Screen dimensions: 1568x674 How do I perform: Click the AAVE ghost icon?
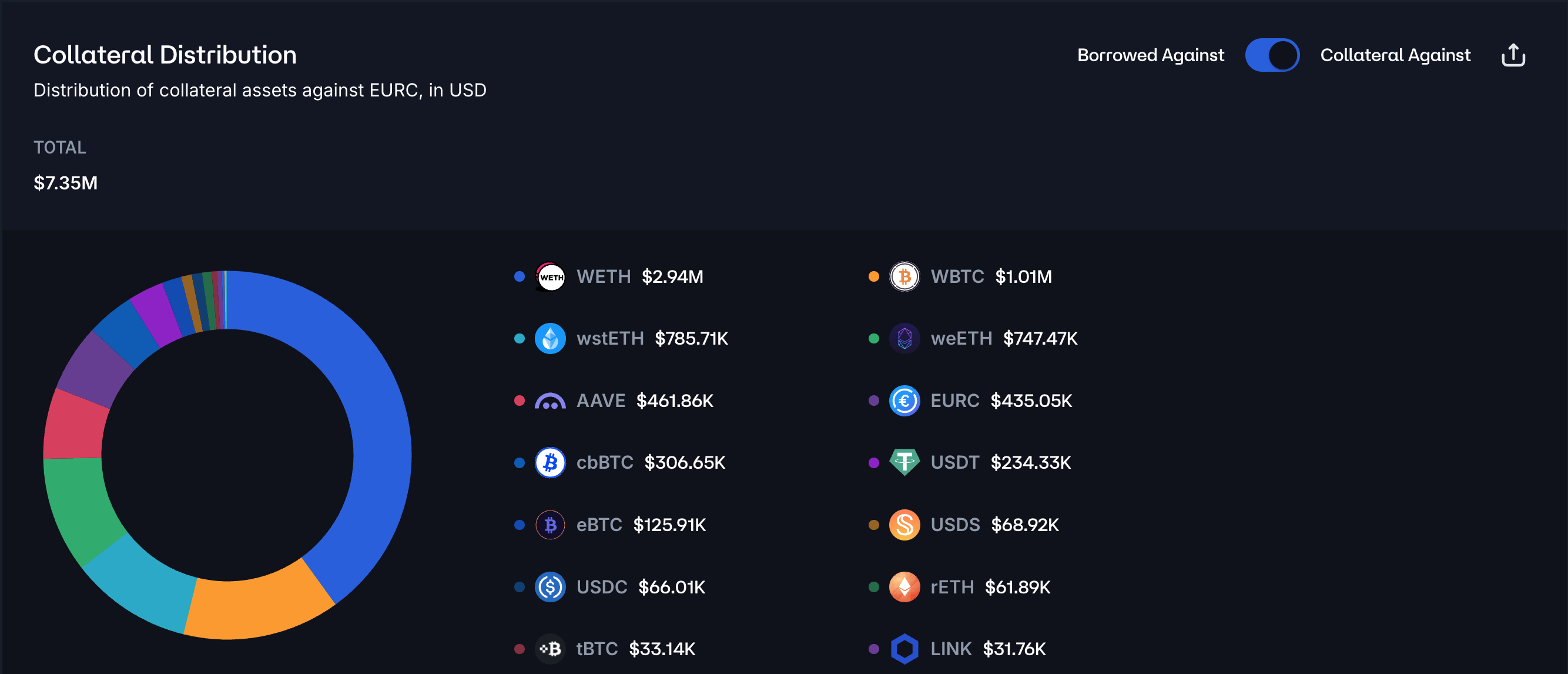(x=550, y=401)
